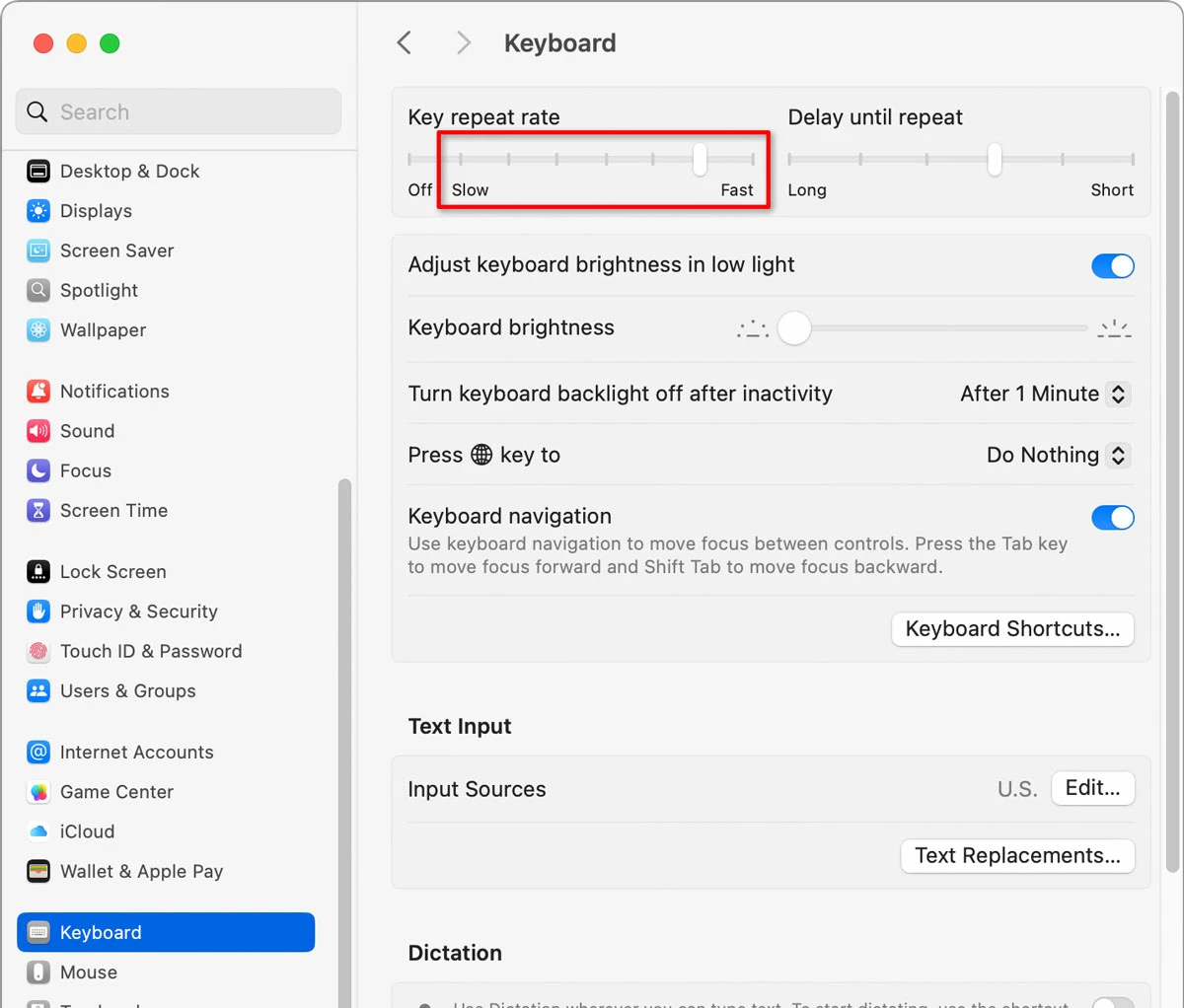Open the Screen Saver icon
The height and width of the screenshot is (1008, 1184).
point(38,251)
